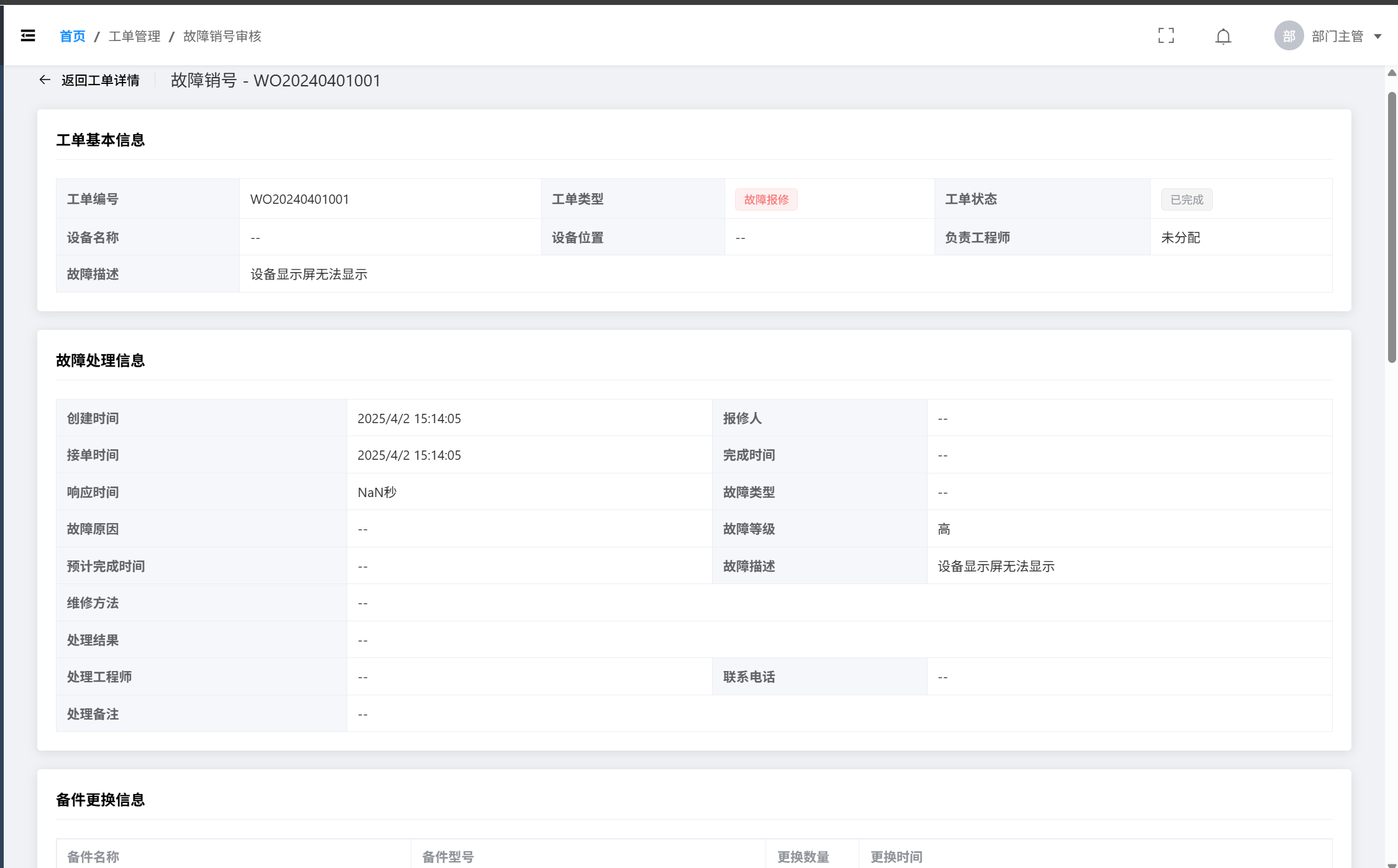
Task: Toggle fullscreen mode icon
Action: (x=1166, y=36)
